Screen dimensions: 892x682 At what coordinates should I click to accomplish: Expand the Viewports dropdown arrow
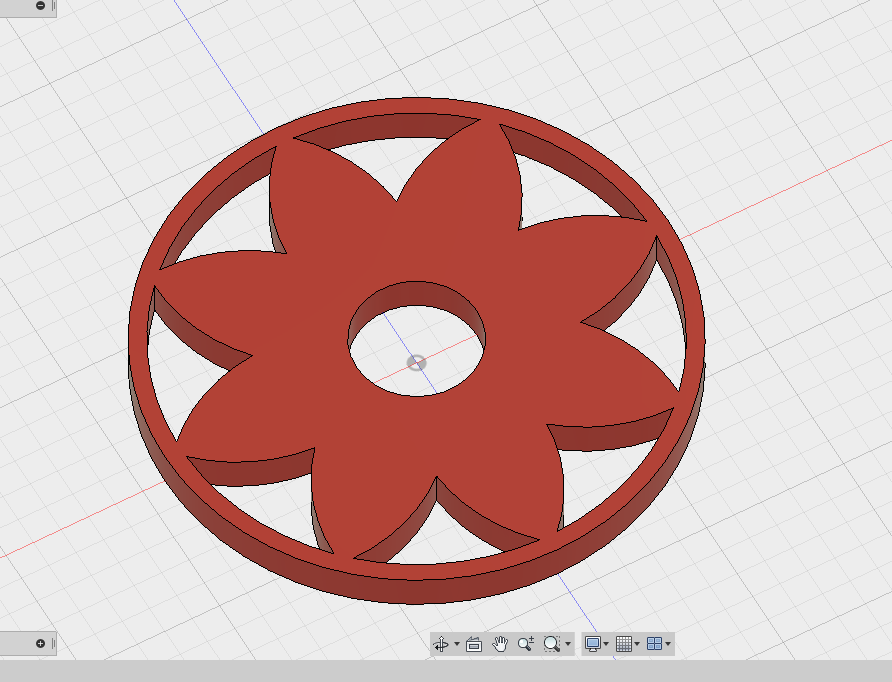668,644
